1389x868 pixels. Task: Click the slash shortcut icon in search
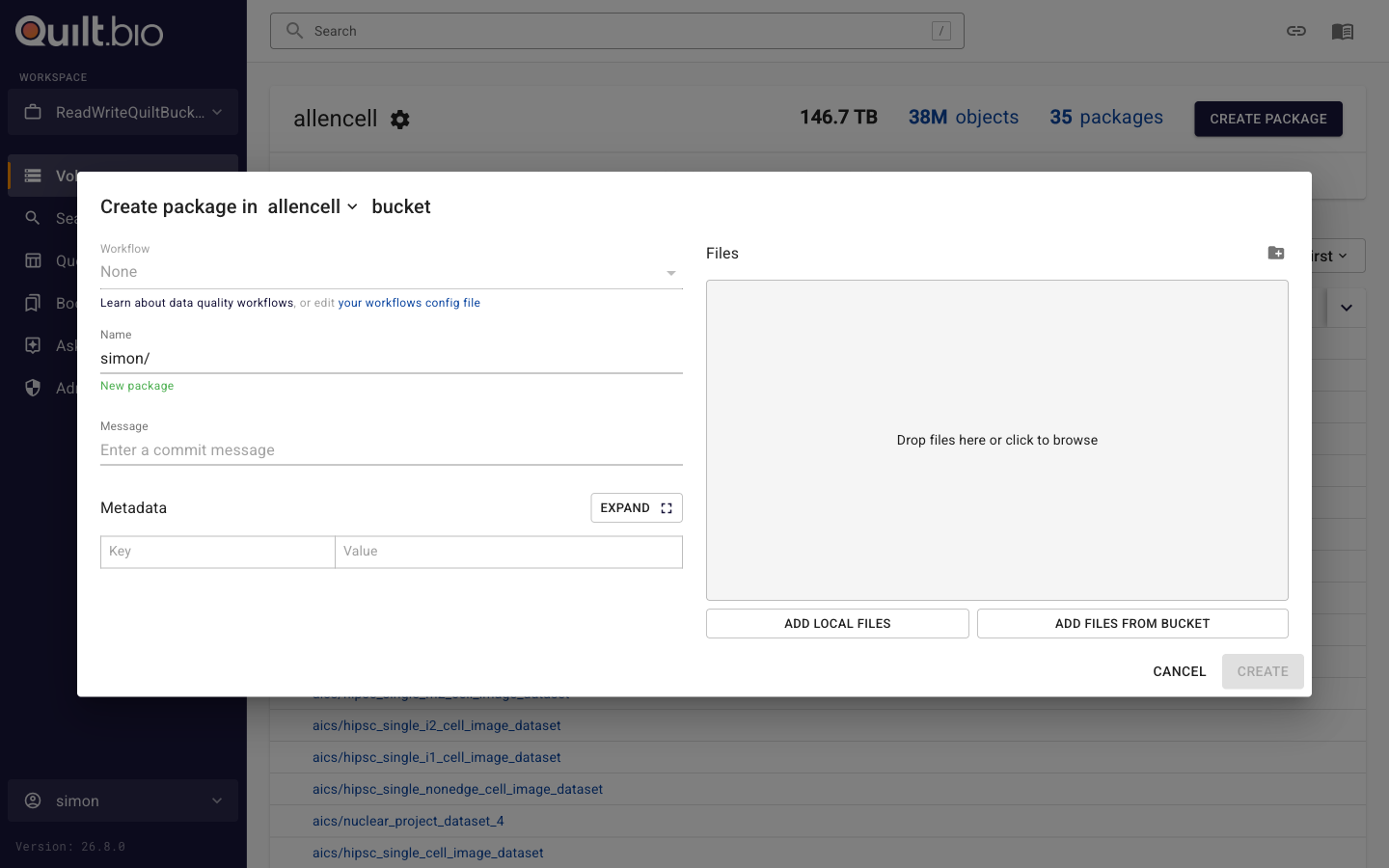coord(941,31)
